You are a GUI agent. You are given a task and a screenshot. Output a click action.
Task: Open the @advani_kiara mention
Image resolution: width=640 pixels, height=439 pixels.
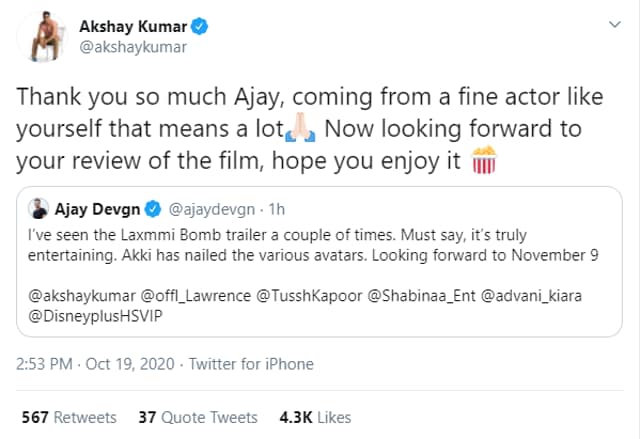point(531,295)
